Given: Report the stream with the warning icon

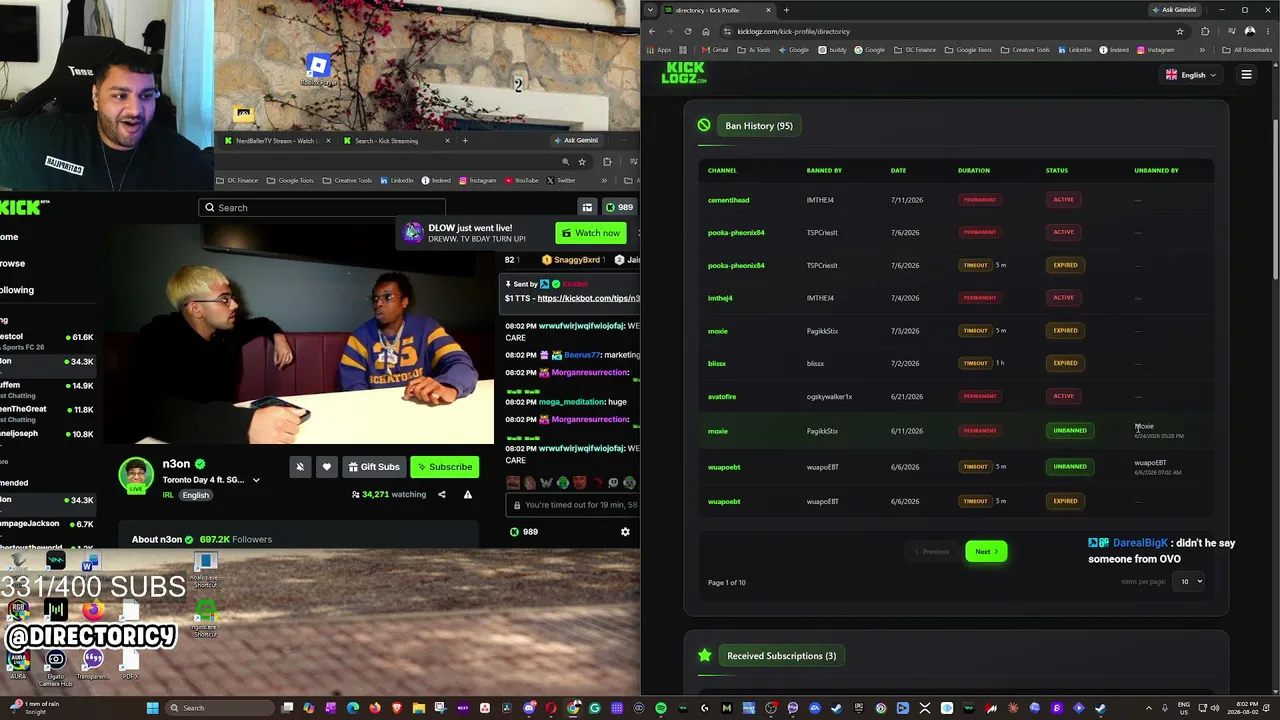Looking at the screenshot, I should click(x=467, y=494).
